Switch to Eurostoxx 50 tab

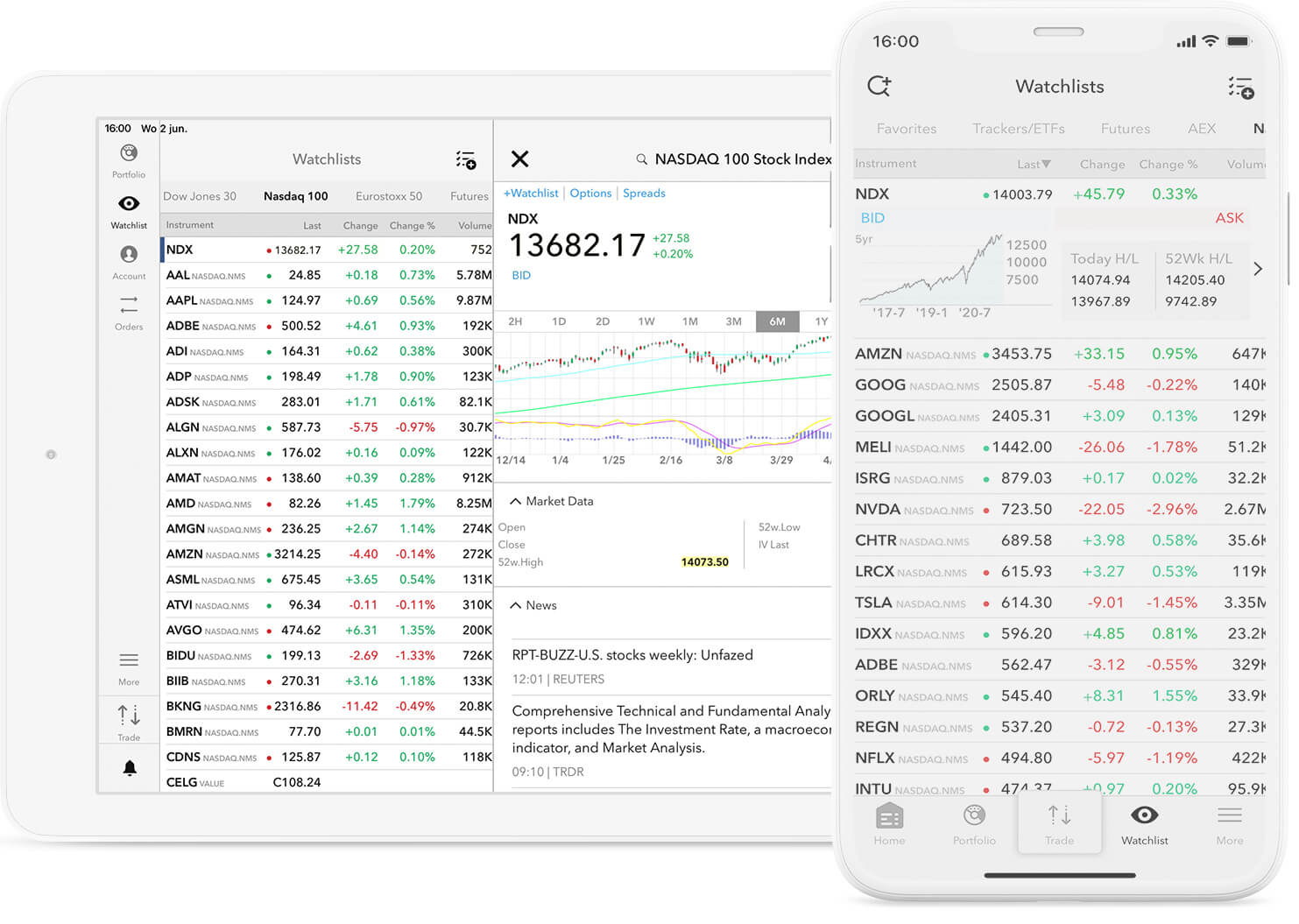pos(389,196)
